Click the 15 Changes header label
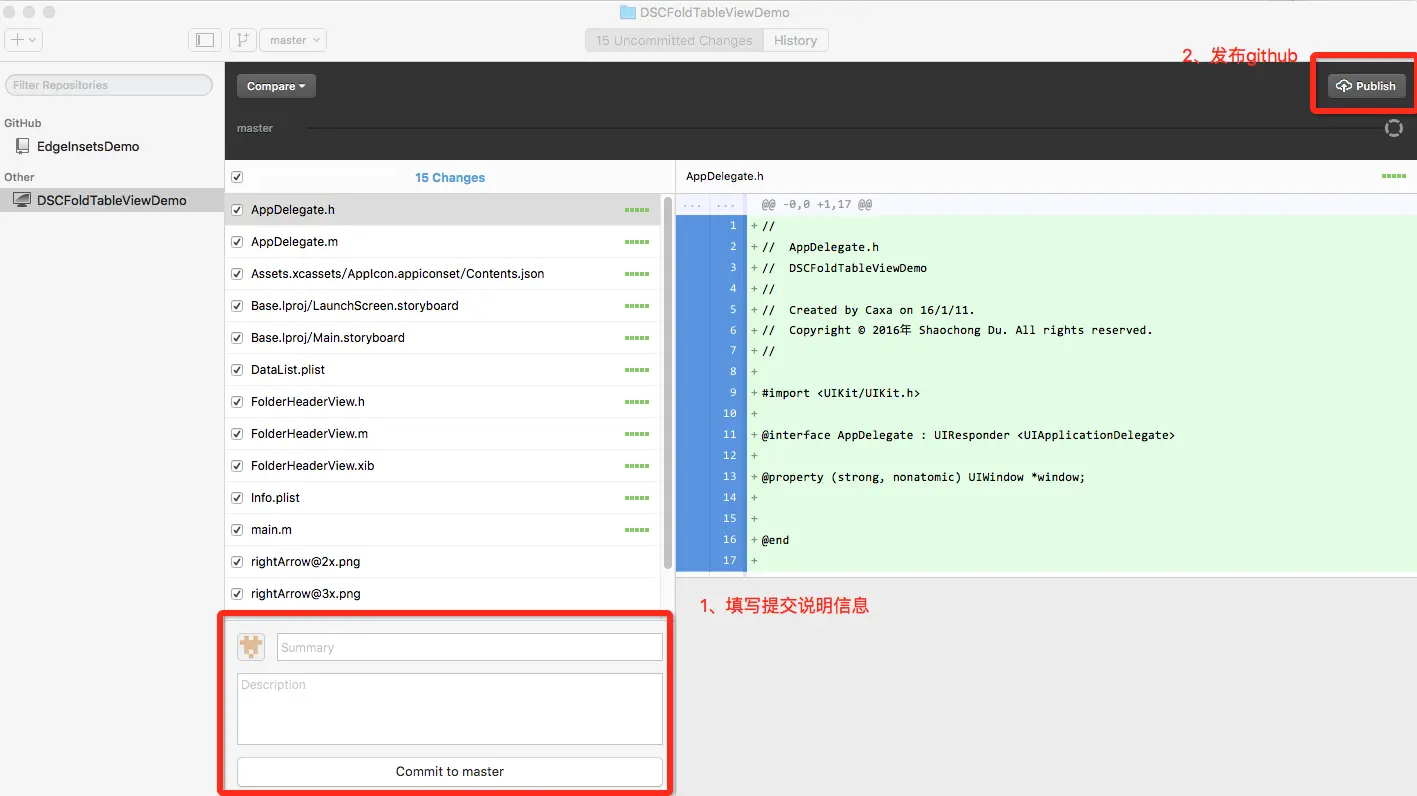This screenshot has height=796, width=1417. [x=450, y=178]
